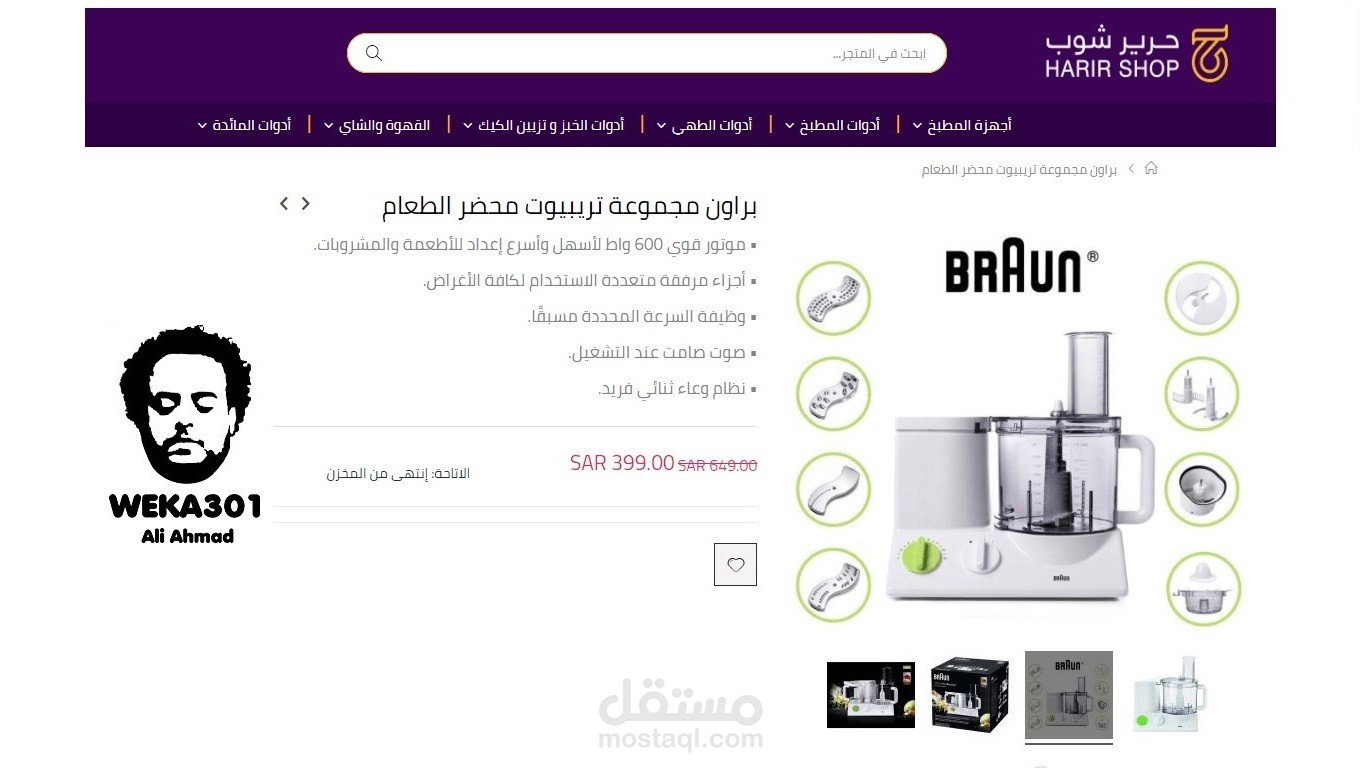The image size is (1363, 768).
Task: Open أدوات الخبز و تزيين الكيك menu
Action: tap(543, 125)
